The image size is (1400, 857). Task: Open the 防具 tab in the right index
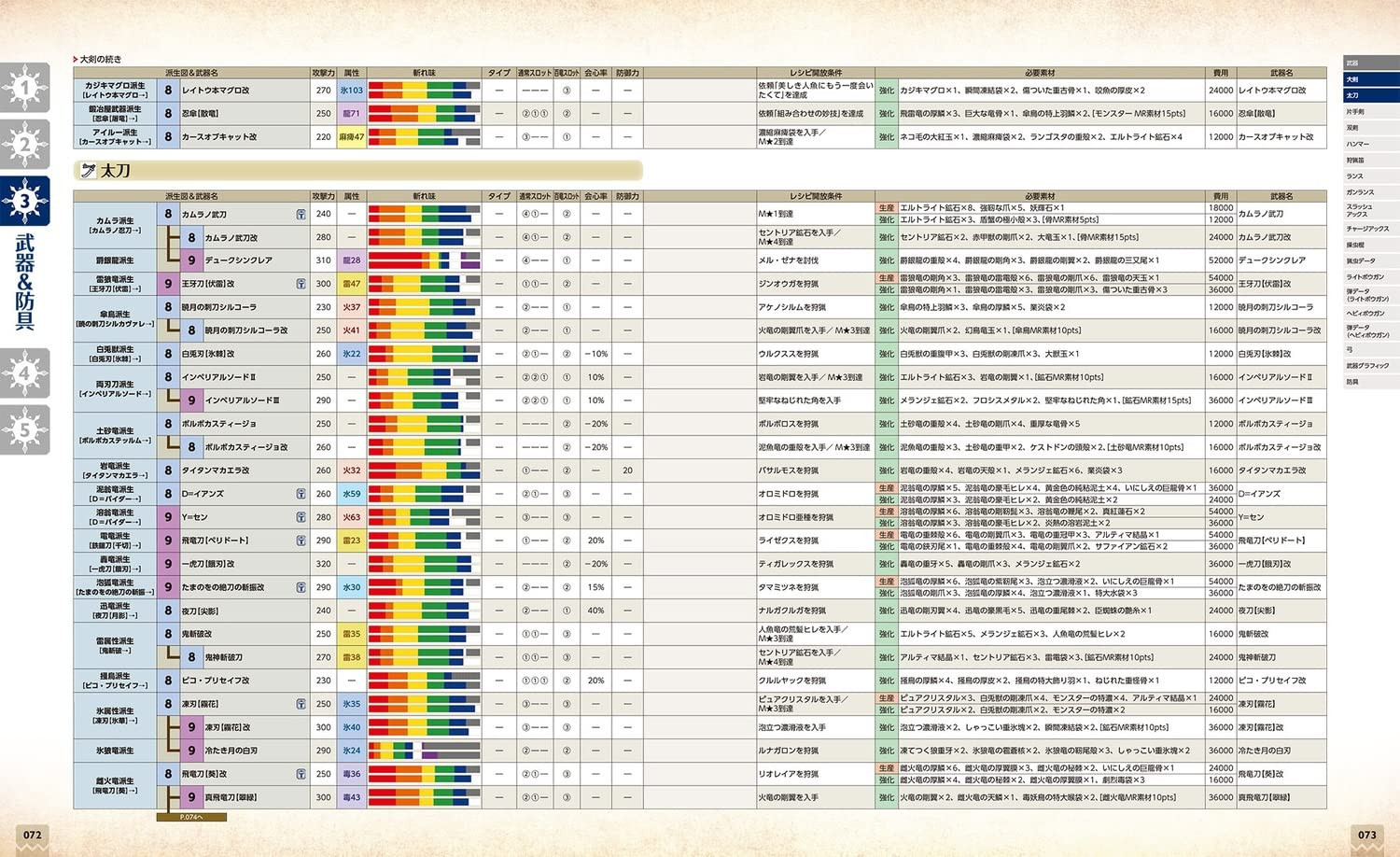pos(1371,382)
